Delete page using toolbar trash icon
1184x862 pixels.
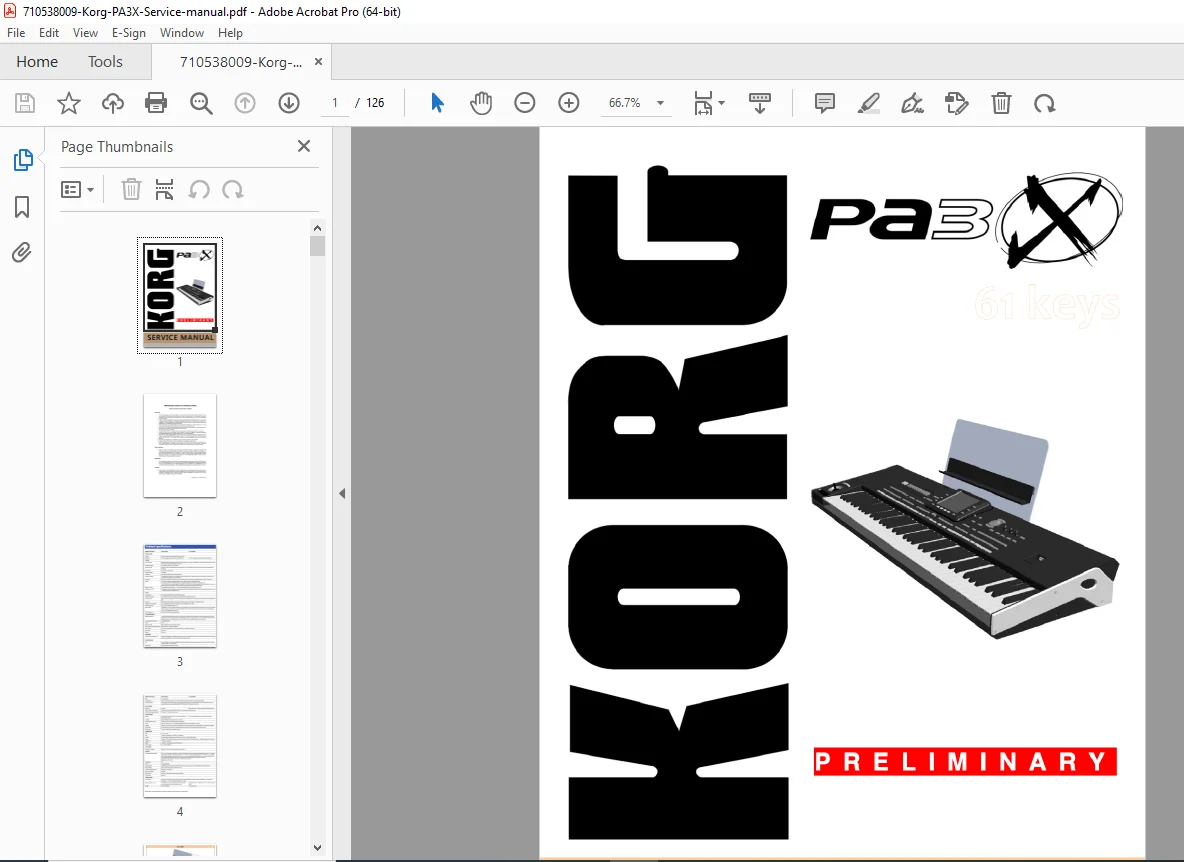[x=1001, y=103]
